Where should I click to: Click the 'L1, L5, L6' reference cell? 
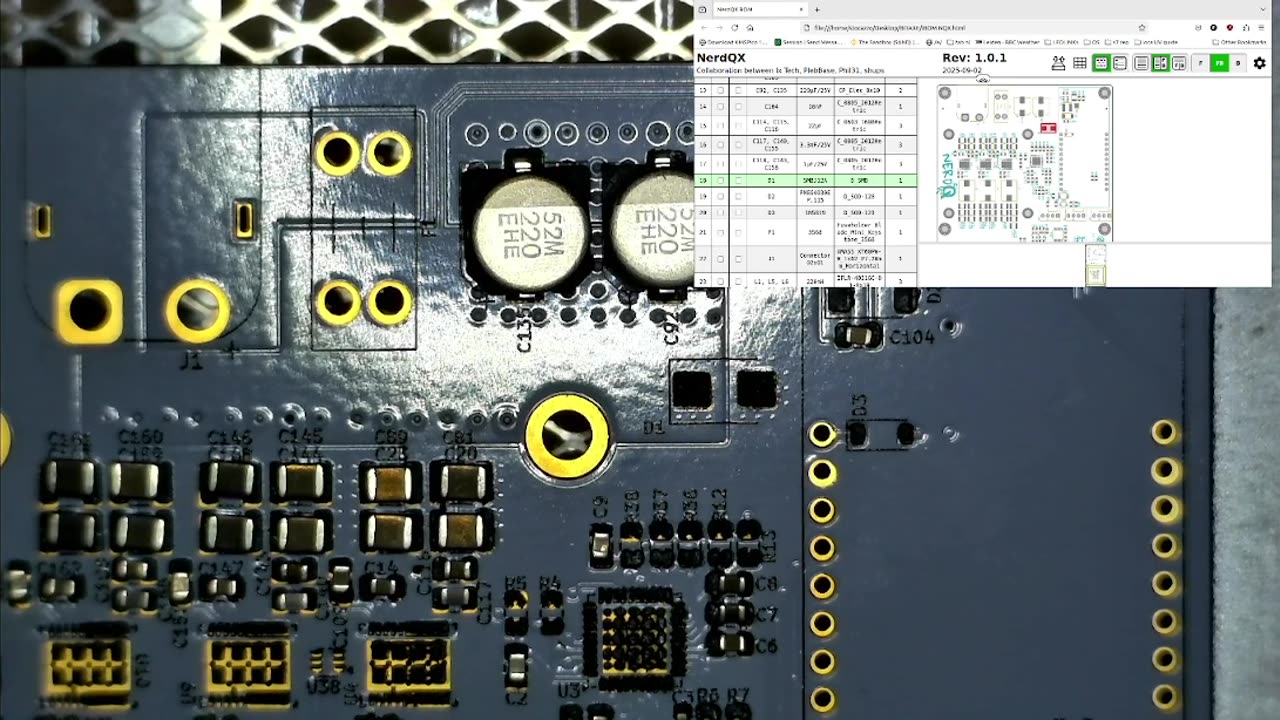coord(772,281)
